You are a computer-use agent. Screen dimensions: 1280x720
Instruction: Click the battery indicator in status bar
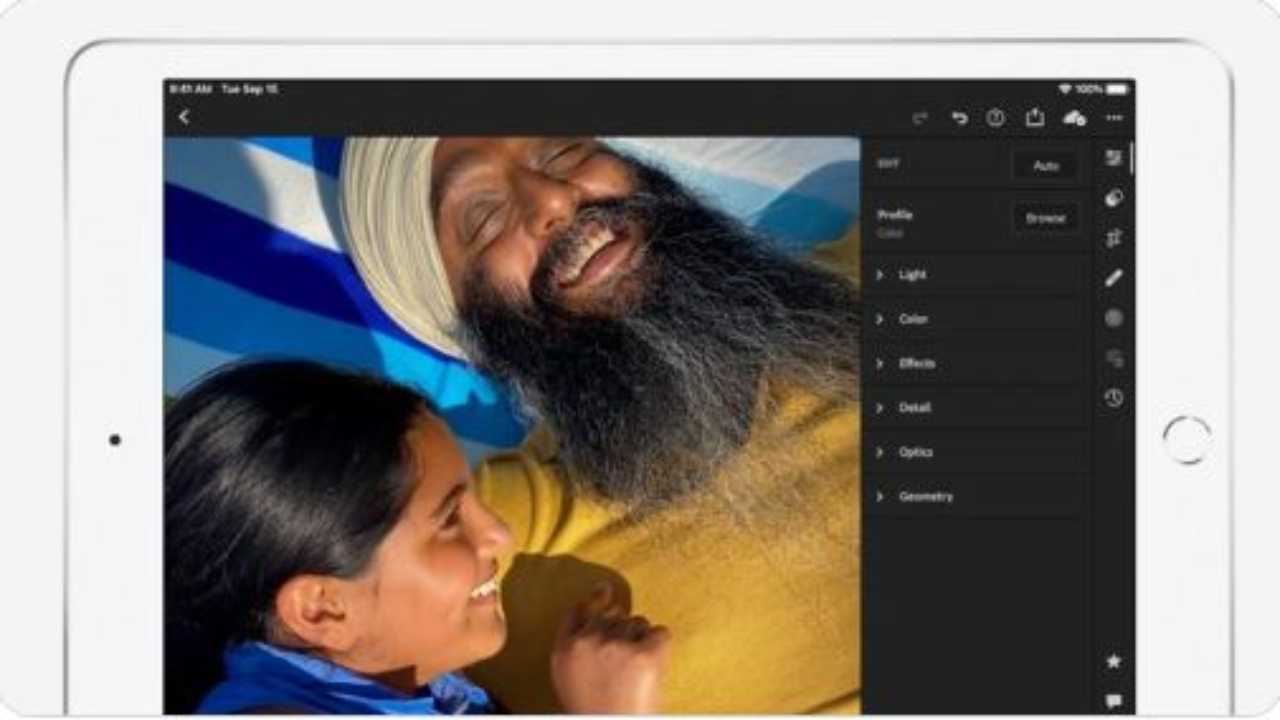(1117, 89)
